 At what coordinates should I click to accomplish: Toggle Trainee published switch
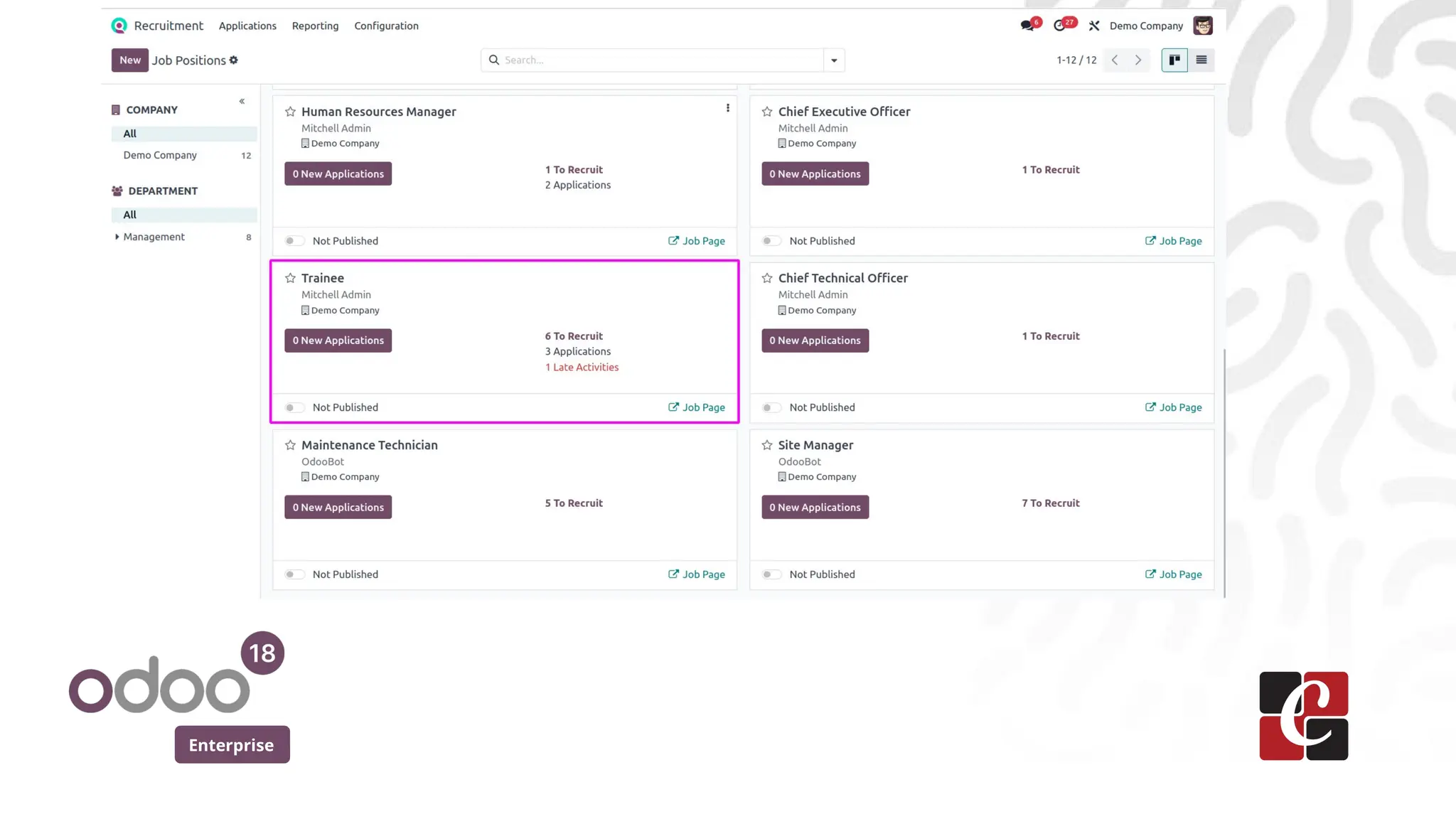click(x=294, y=407)
